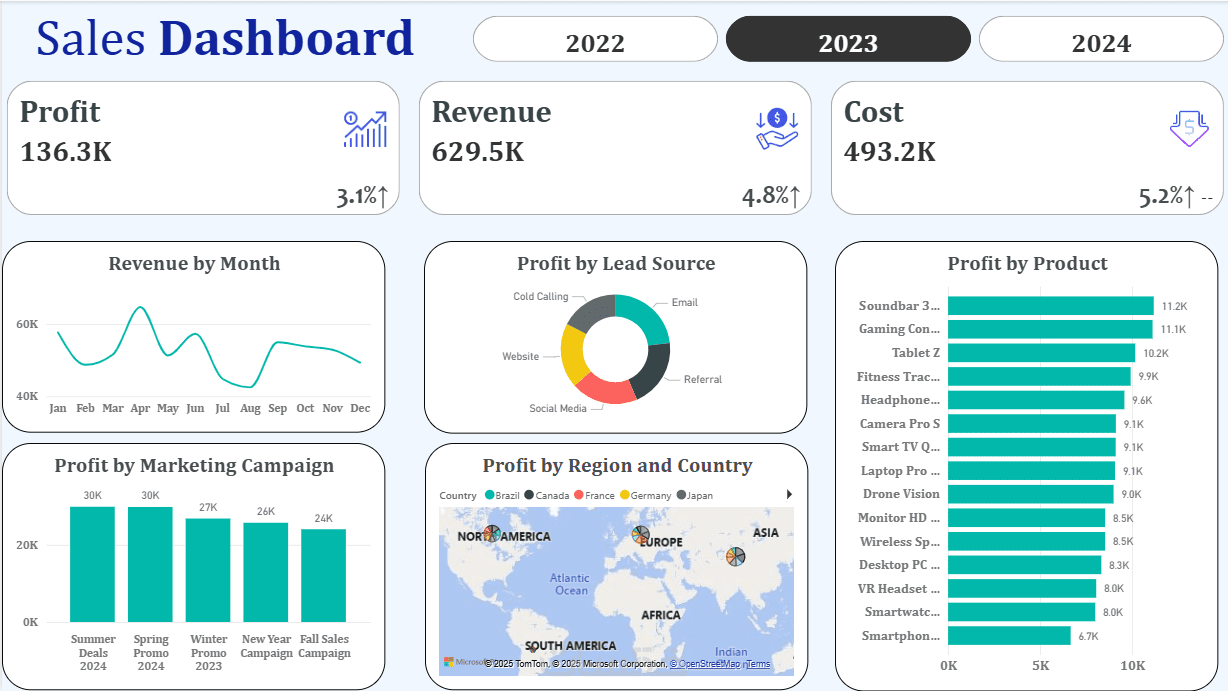Select the Cold Calling donut segment
Image resolution: width=1228 pixels, height=691 pixels.
(x=591, y=312)
